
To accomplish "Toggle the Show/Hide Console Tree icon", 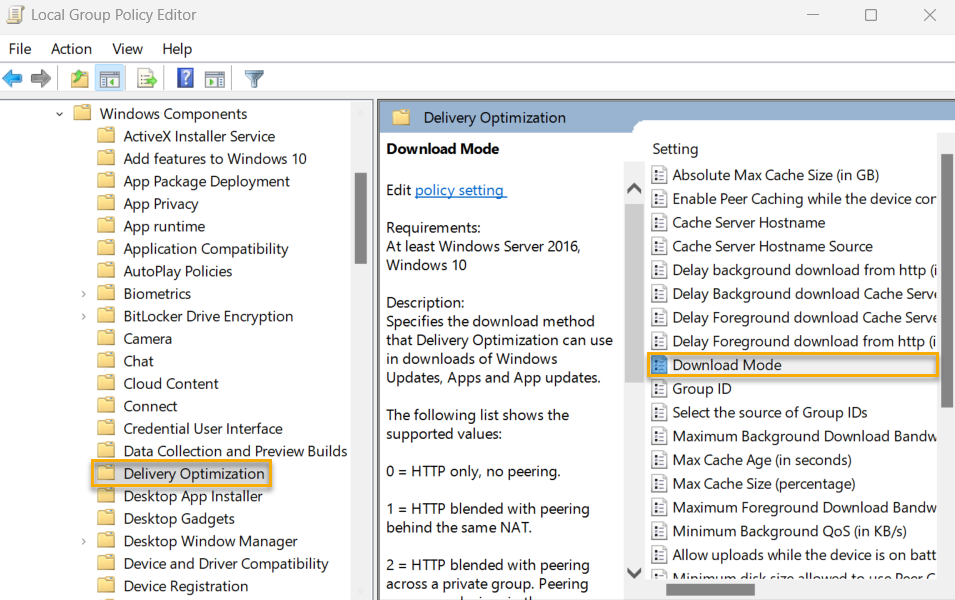I will coord(110,78).
